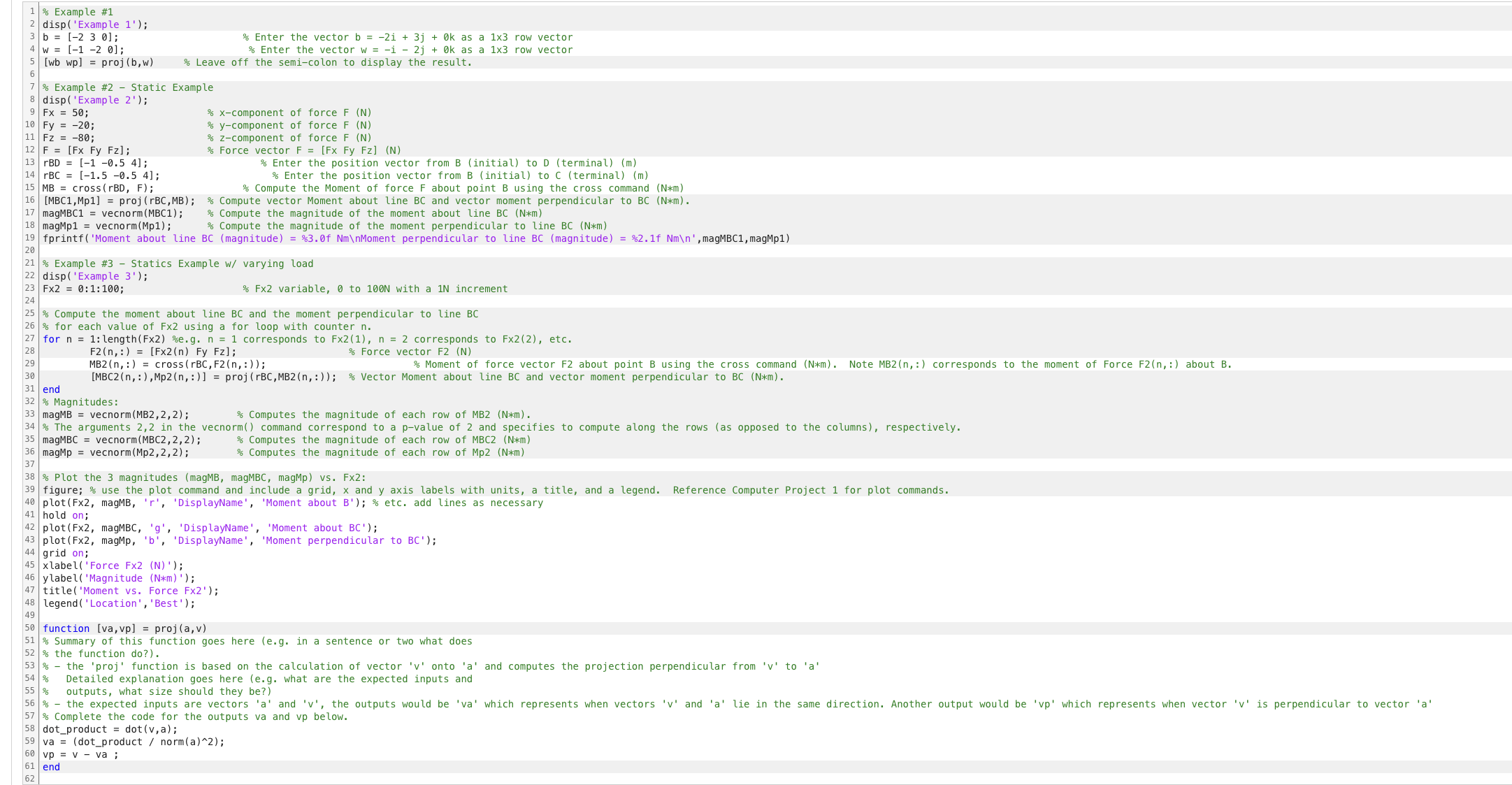
Task: Click the end keyword on line 61
Action: pyautogui.click(x=50, y=767)
